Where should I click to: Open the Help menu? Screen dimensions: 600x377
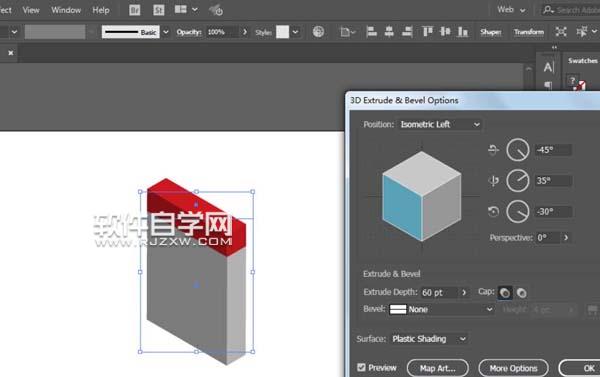101,10
